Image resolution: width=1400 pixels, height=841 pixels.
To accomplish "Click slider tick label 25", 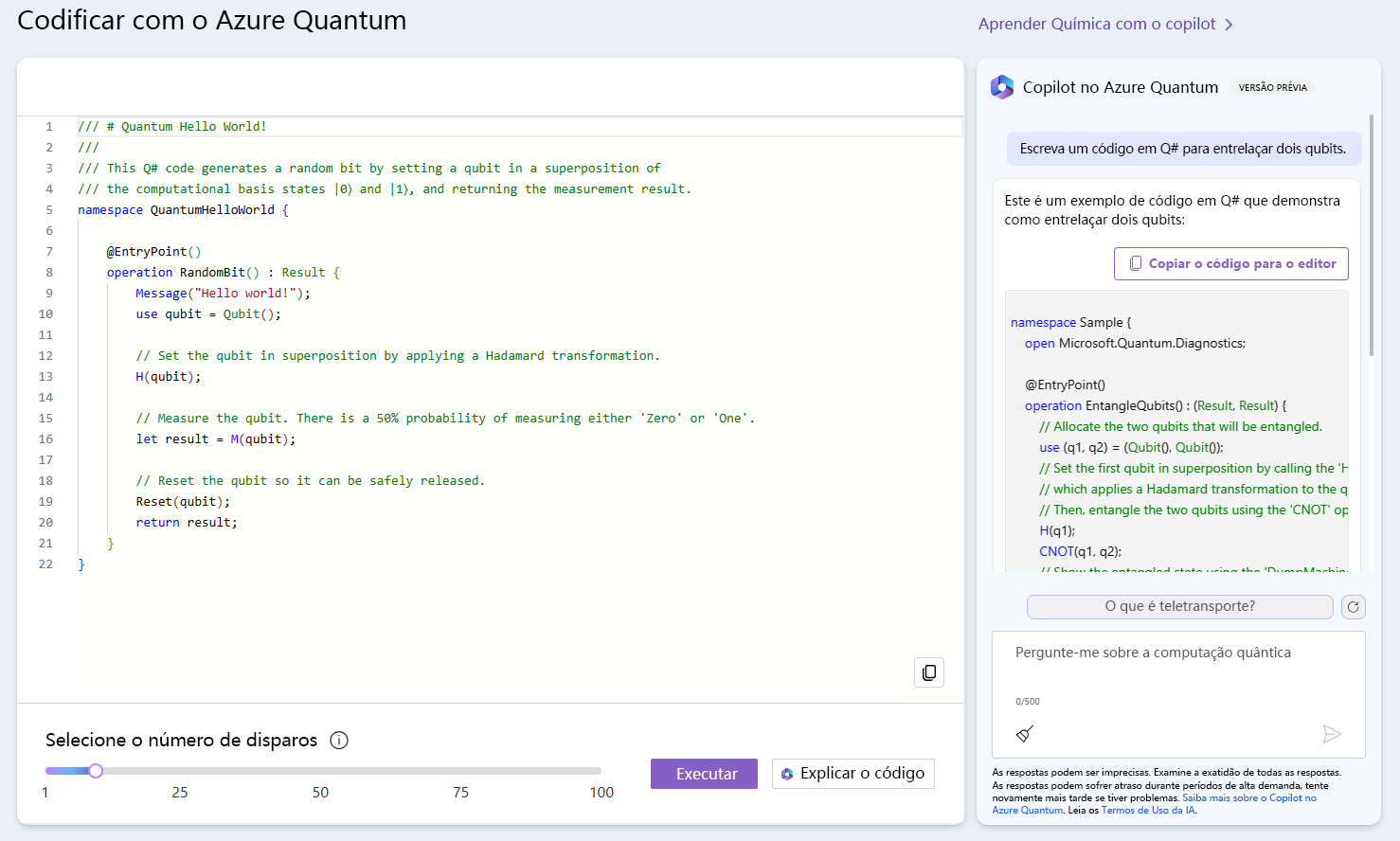I will (x=180, y=793).
